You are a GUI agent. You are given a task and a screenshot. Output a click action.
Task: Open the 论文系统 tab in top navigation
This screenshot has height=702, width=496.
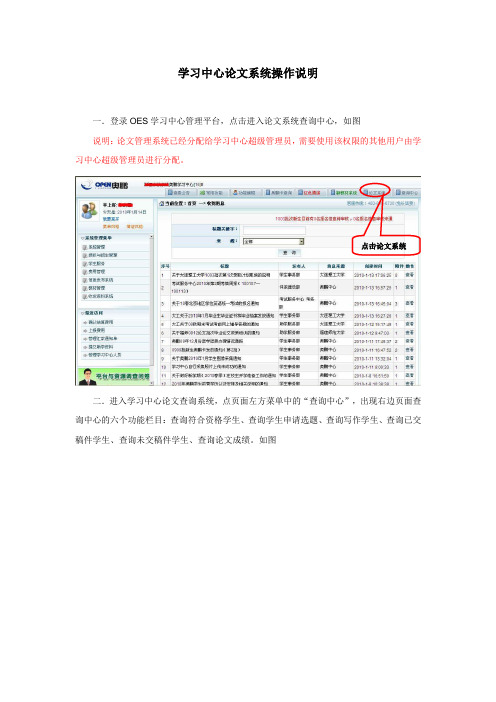(x=376, y=193)
